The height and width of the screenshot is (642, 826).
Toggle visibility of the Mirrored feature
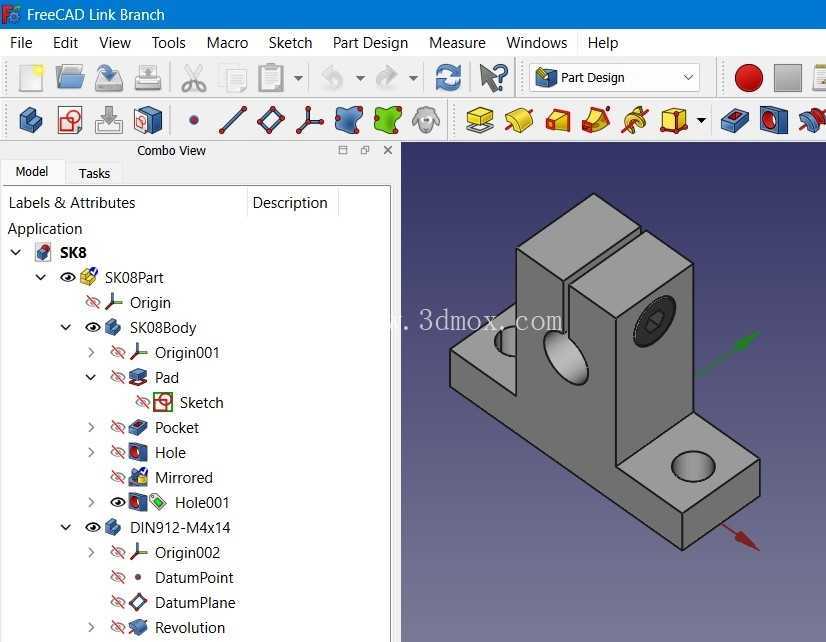coord(117,477)
